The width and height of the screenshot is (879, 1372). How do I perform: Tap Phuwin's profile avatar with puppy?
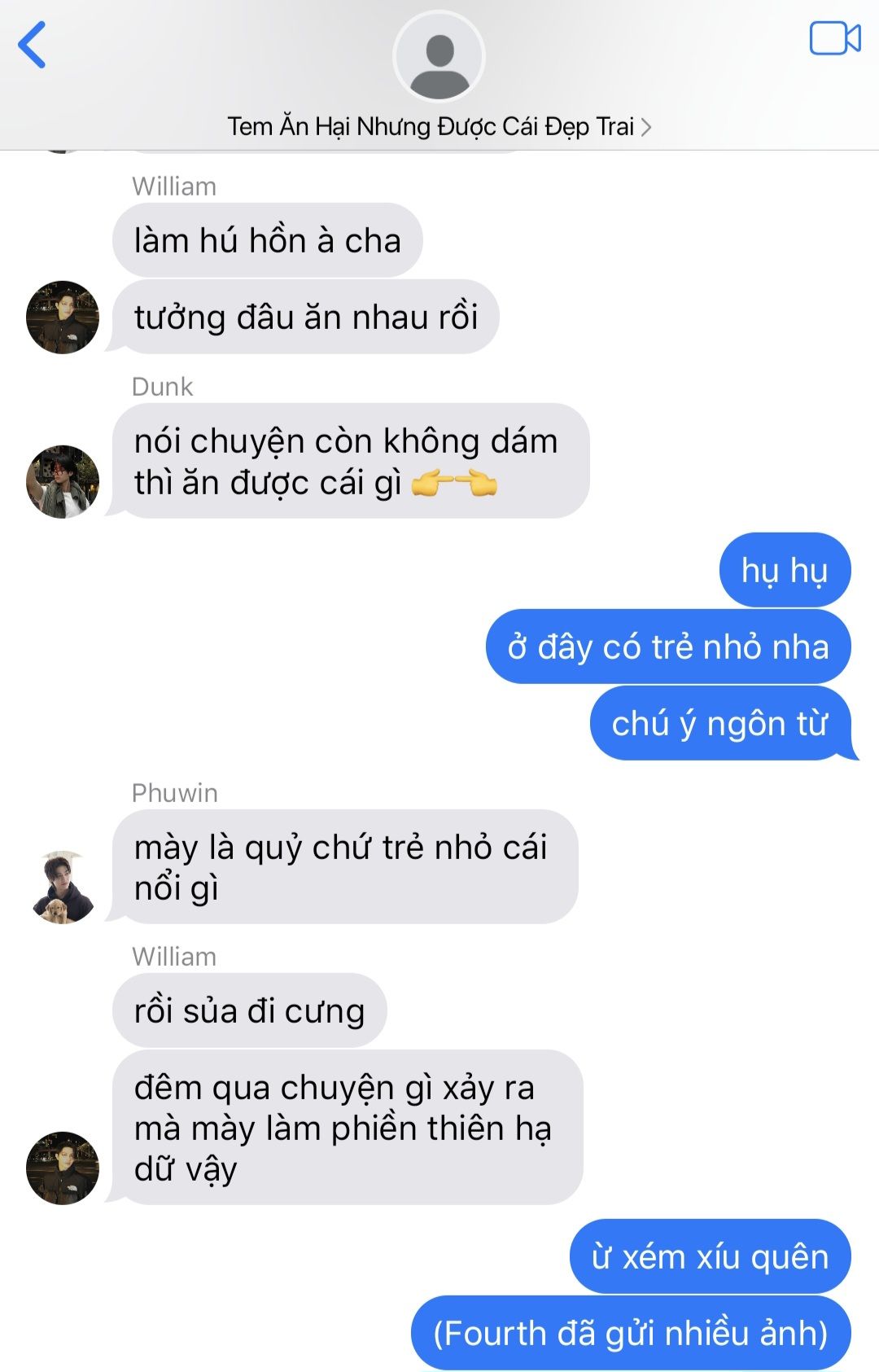point(63,888)
